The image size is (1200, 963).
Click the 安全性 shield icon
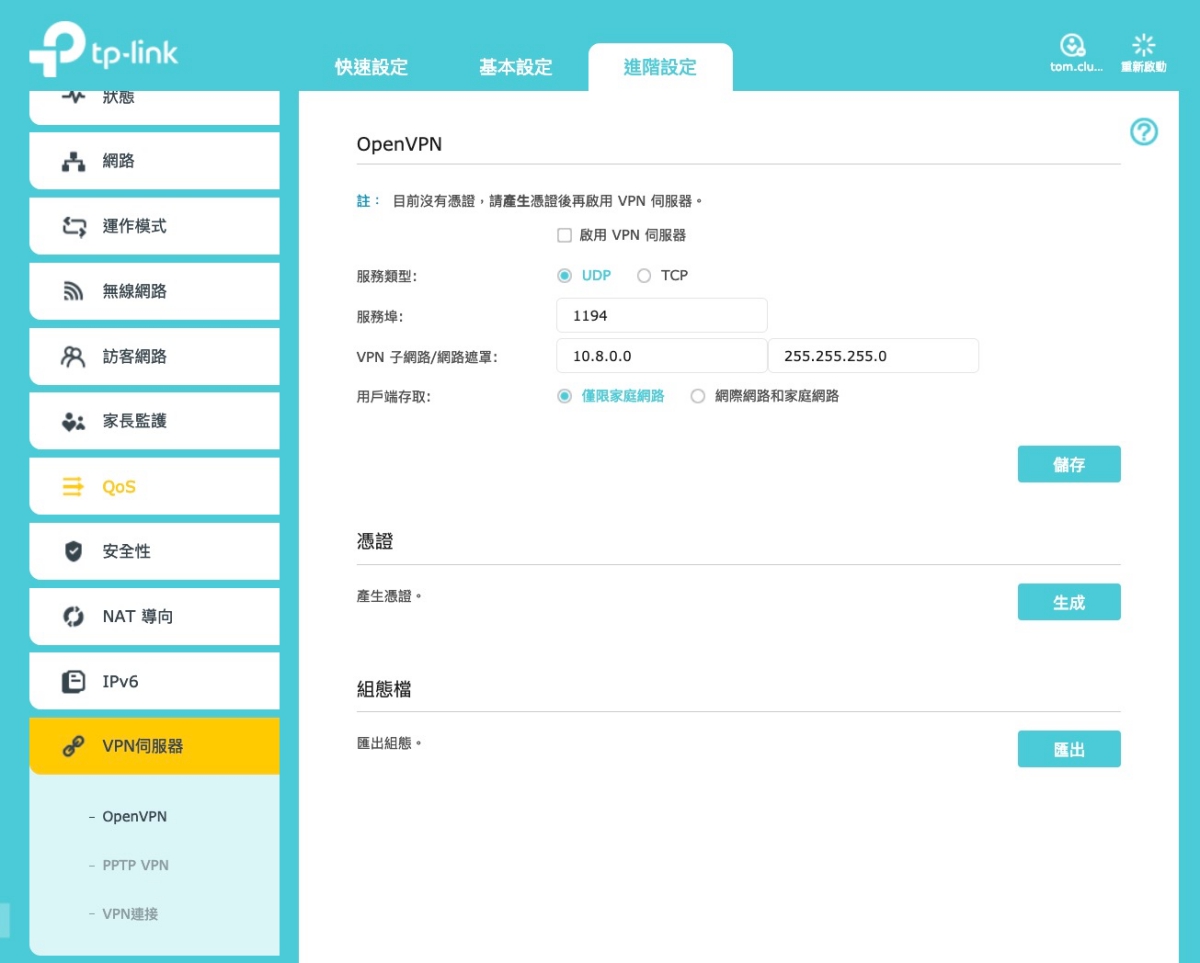(x=74, y=552)
